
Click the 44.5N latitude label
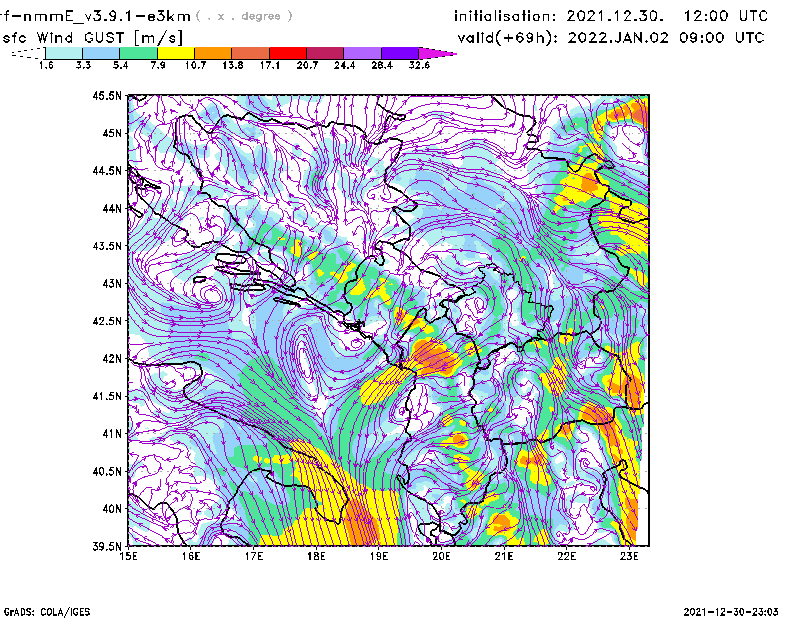(107, 171)
